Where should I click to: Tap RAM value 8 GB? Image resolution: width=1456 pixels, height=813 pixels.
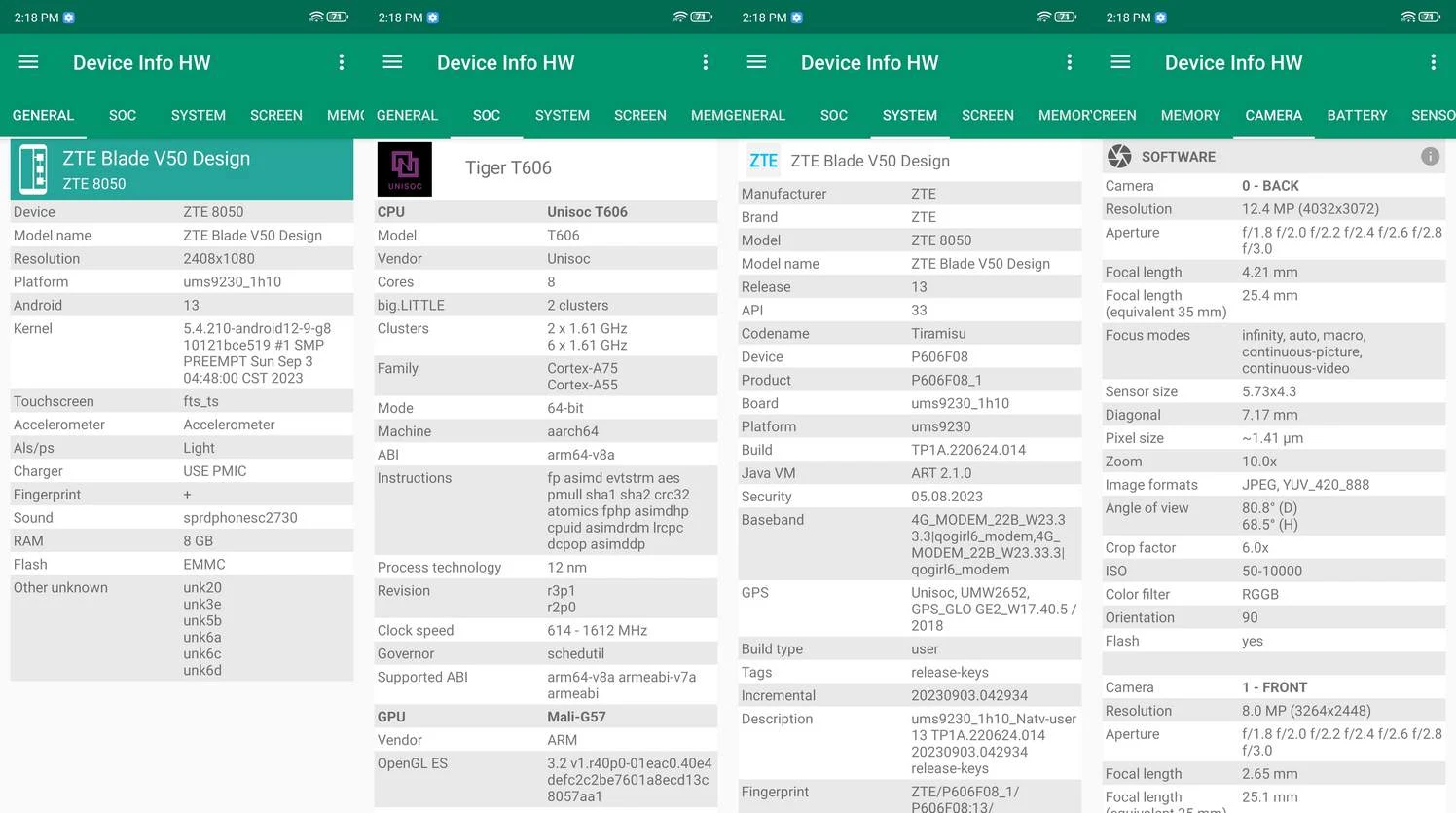(199, 541)
